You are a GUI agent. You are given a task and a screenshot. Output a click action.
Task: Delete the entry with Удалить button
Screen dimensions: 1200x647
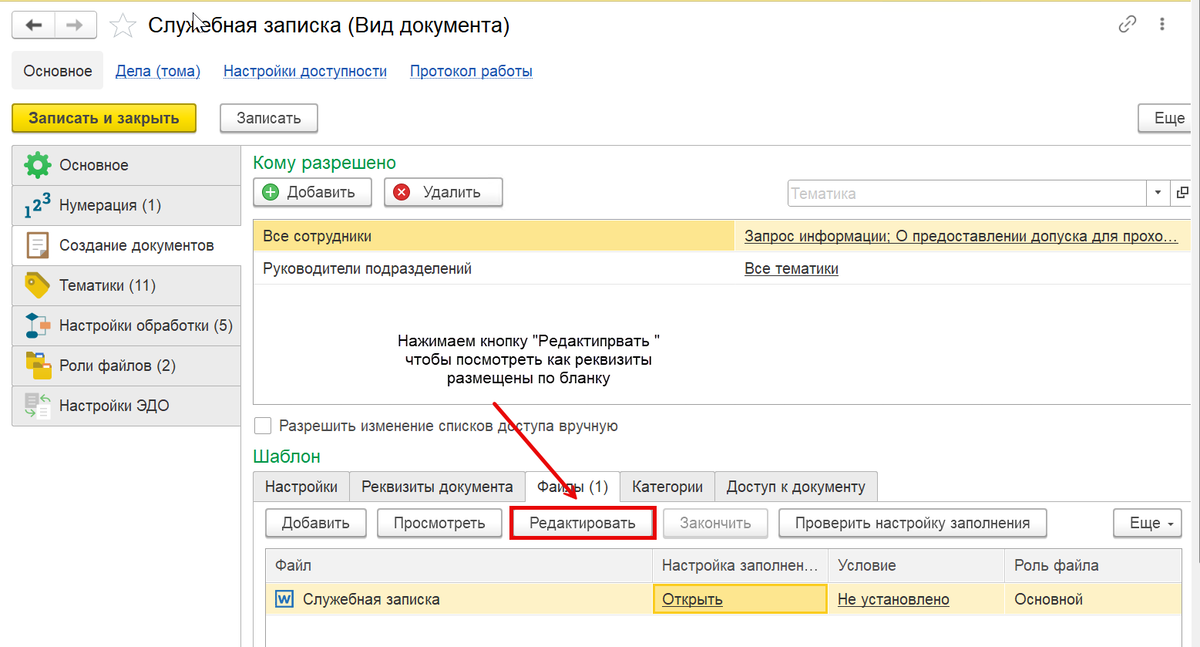pyautogui.click(x=443, y=192)
